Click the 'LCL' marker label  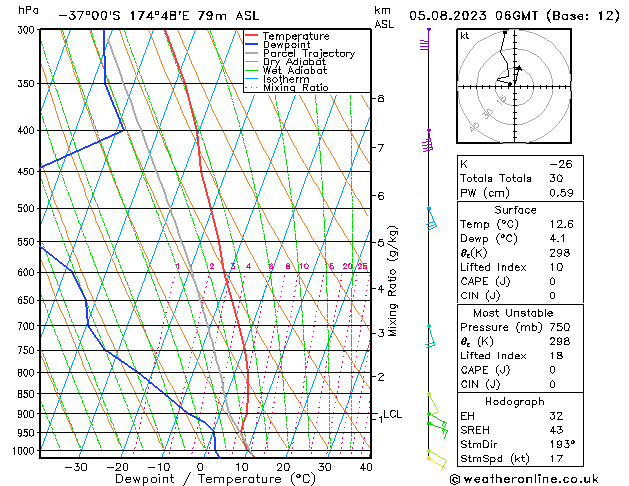point(393,414)
